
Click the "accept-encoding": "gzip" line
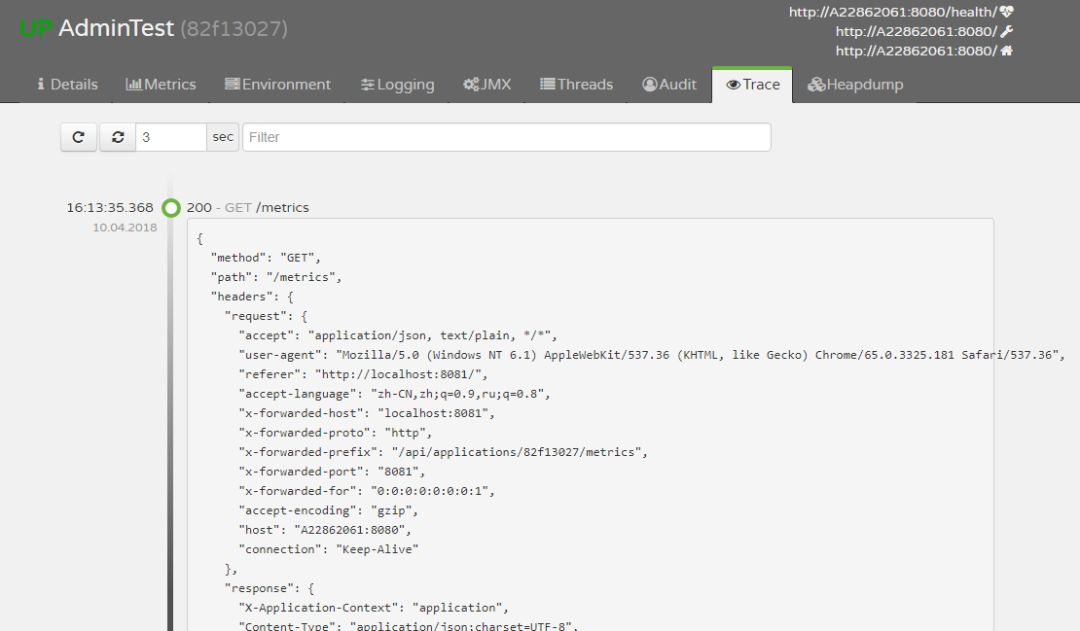(328, 510)
